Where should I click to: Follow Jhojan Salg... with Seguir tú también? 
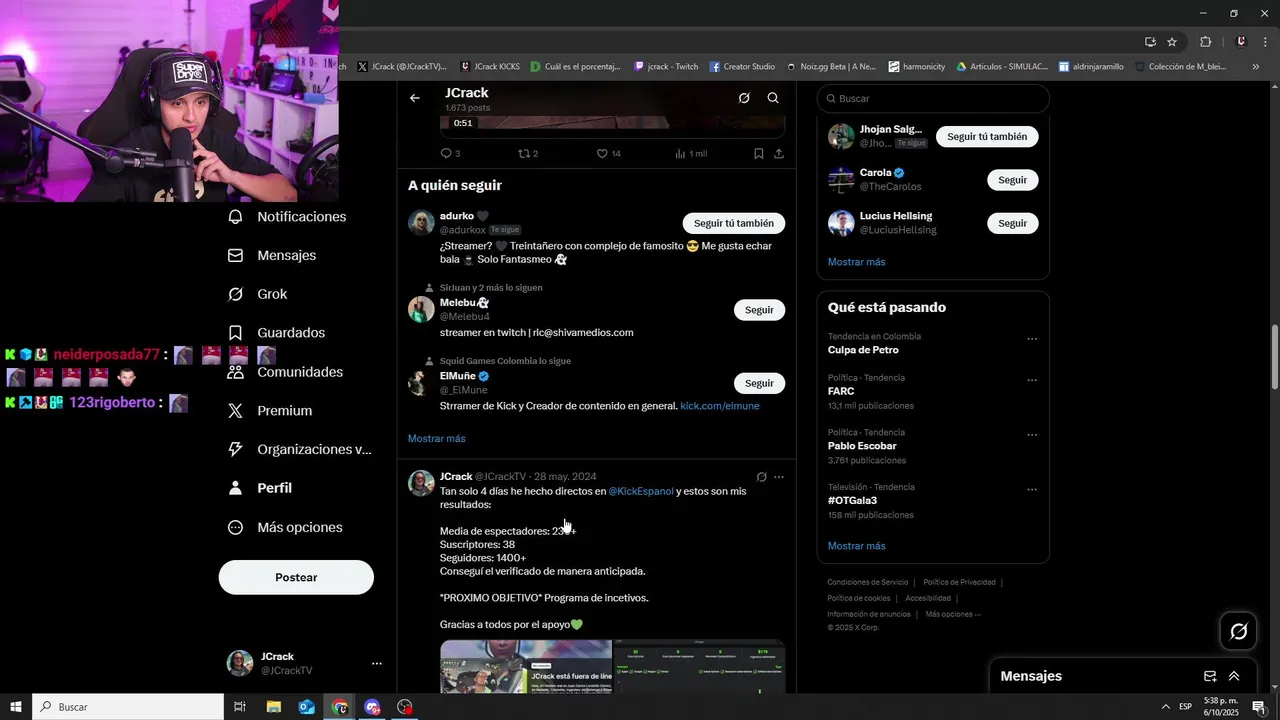point(987,136)
